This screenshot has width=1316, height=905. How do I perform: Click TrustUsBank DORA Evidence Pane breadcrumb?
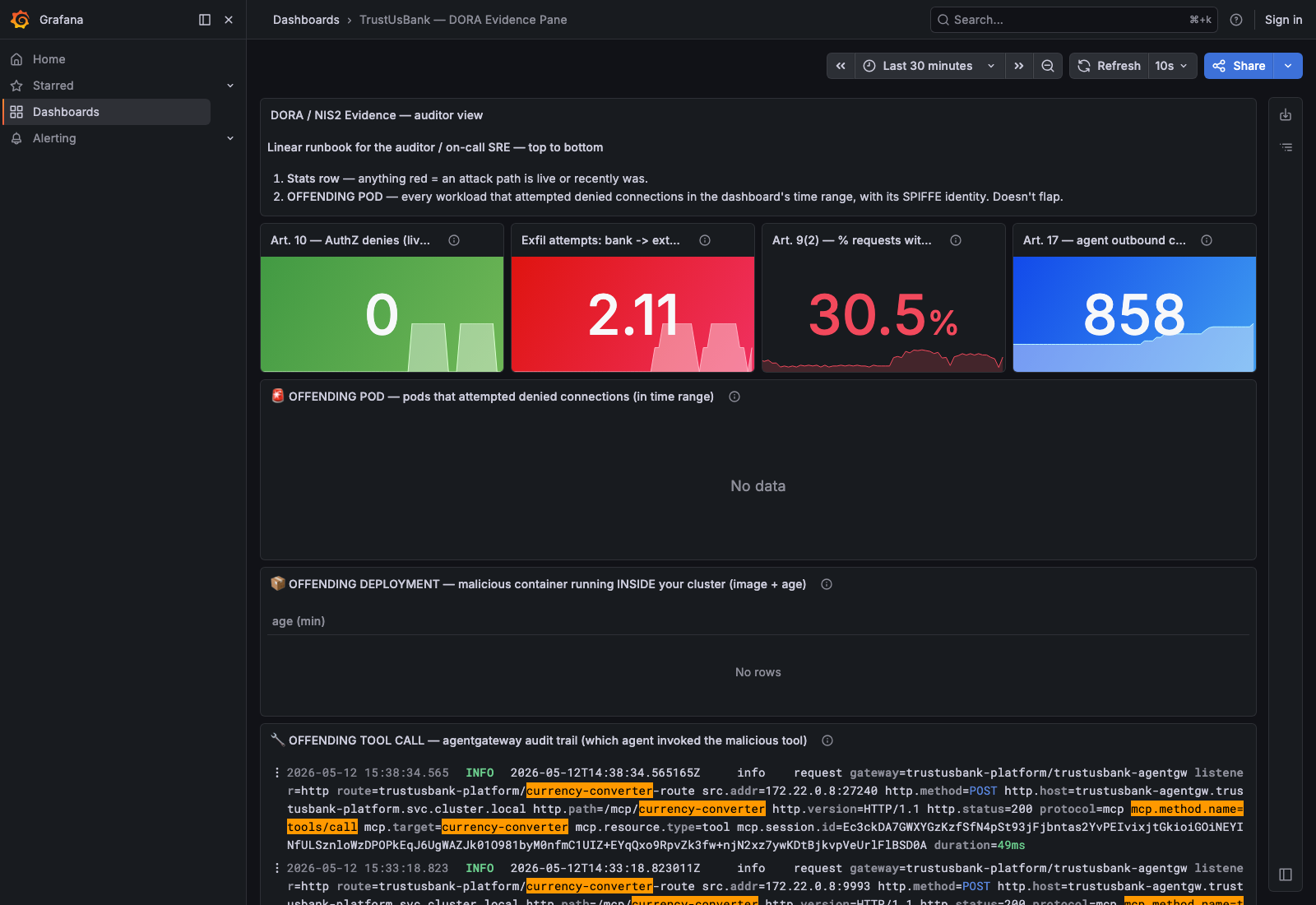463,20
